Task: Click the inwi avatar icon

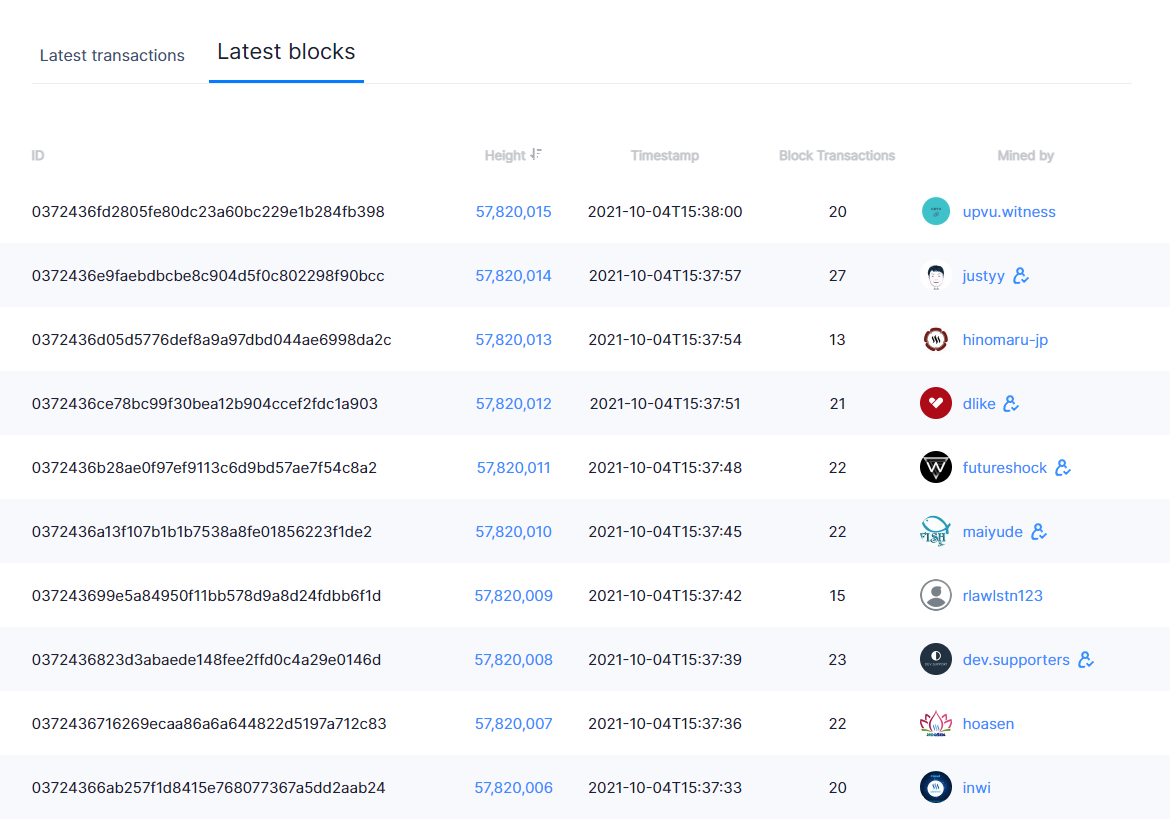Action: click(x=936, y=787)
